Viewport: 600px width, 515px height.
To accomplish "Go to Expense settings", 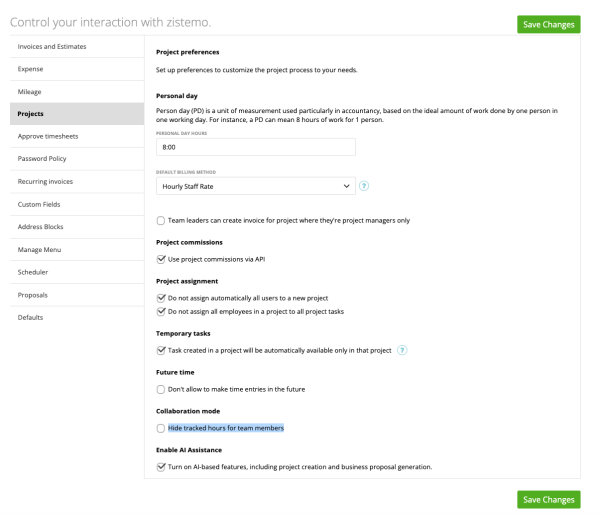I will [x=77, y=69].
